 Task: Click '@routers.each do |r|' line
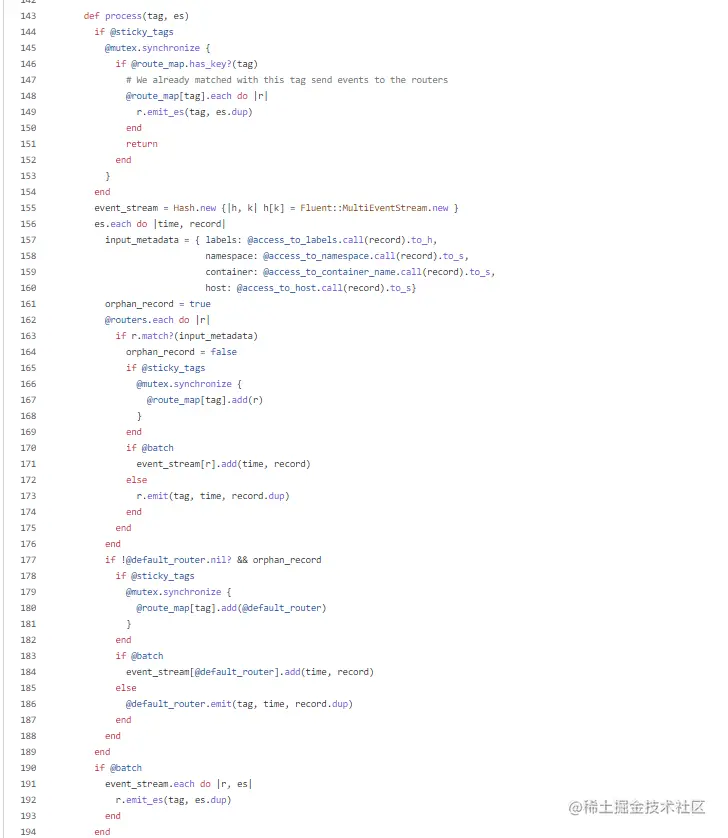coord(157,320)
